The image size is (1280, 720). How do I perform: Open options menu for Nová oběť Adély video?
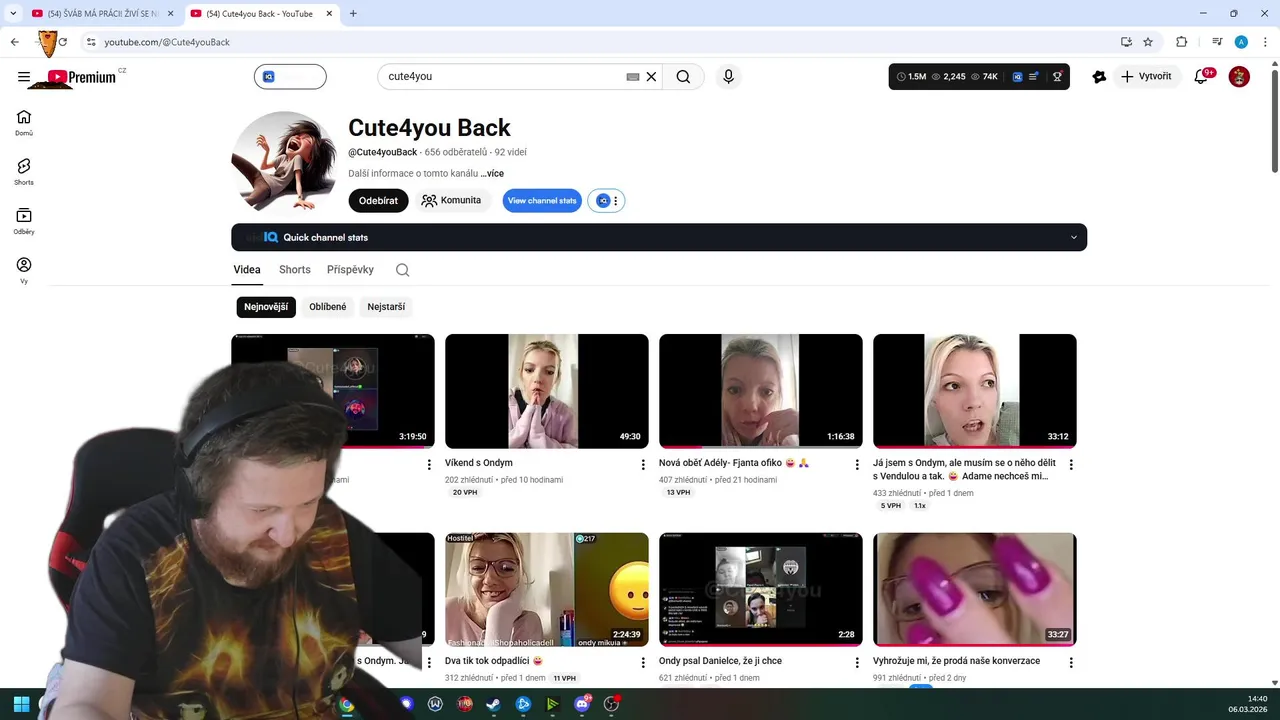(857, 465)
